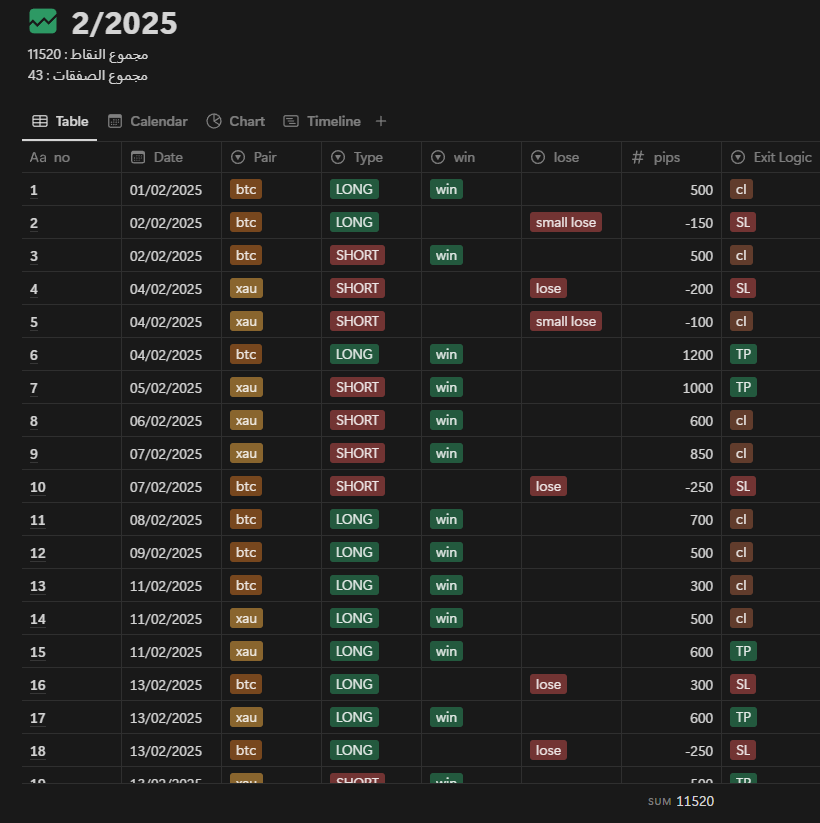This screenshot has height=823, width=820.
Task: Click the no column Aa icon
Action: click(38, 157)
